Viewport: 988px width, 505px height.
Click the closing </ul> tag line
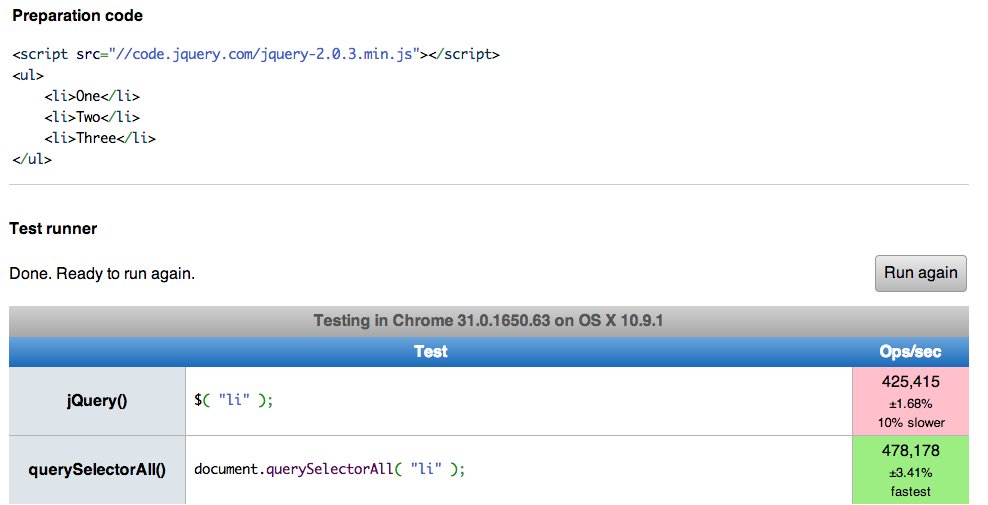(x=32, y=159)
